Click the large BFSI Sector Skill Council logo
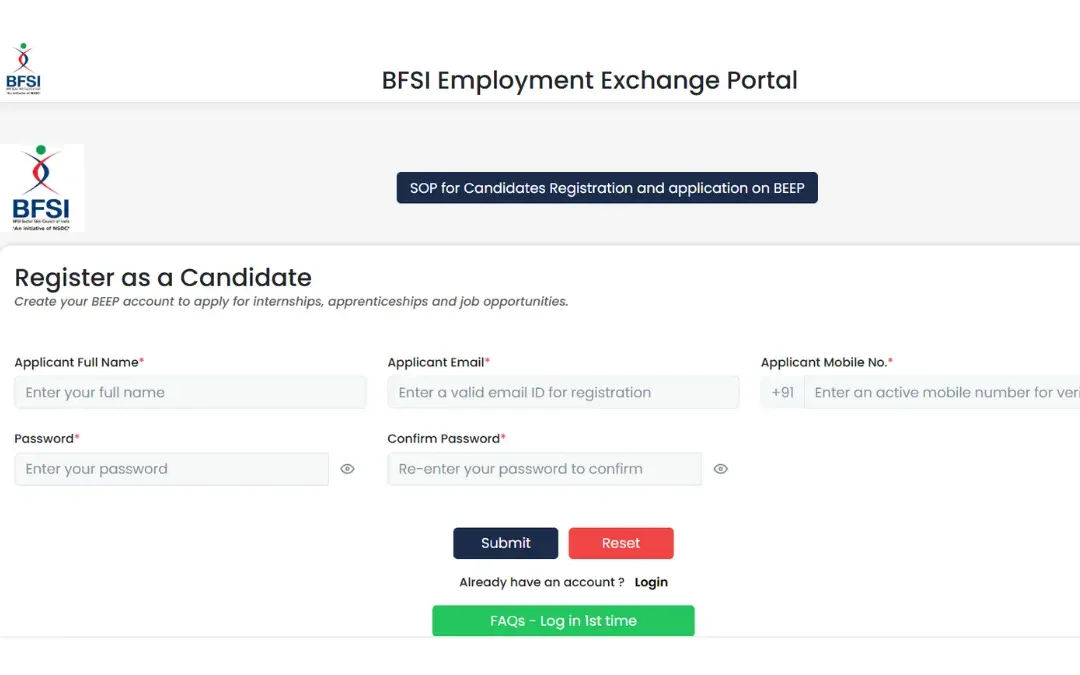Image resolution: width=1080 pixels, height=675 pixels. (41, 188)
